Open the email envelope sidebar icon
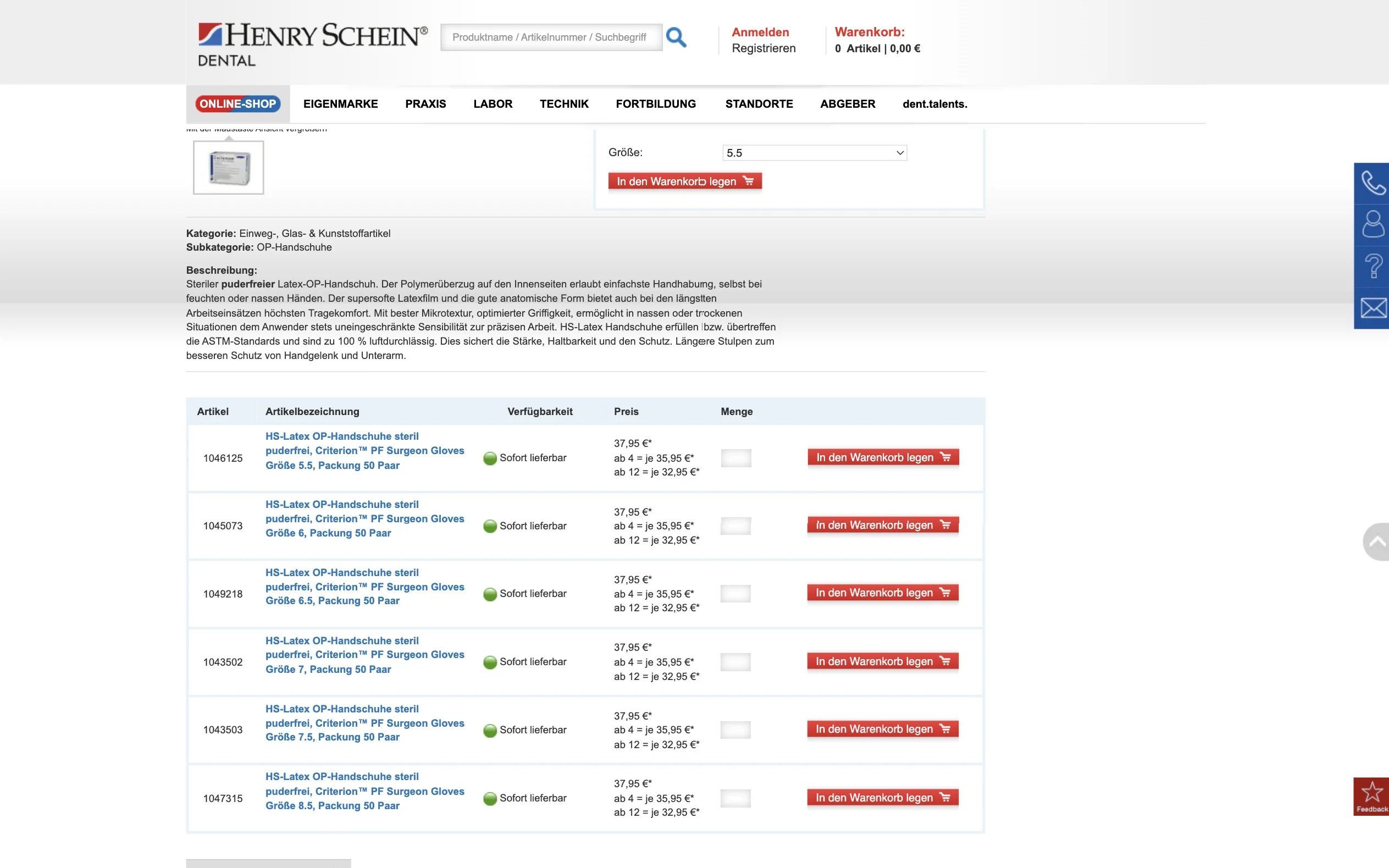Screen dimensions: 1389x868 (1373, 308)
